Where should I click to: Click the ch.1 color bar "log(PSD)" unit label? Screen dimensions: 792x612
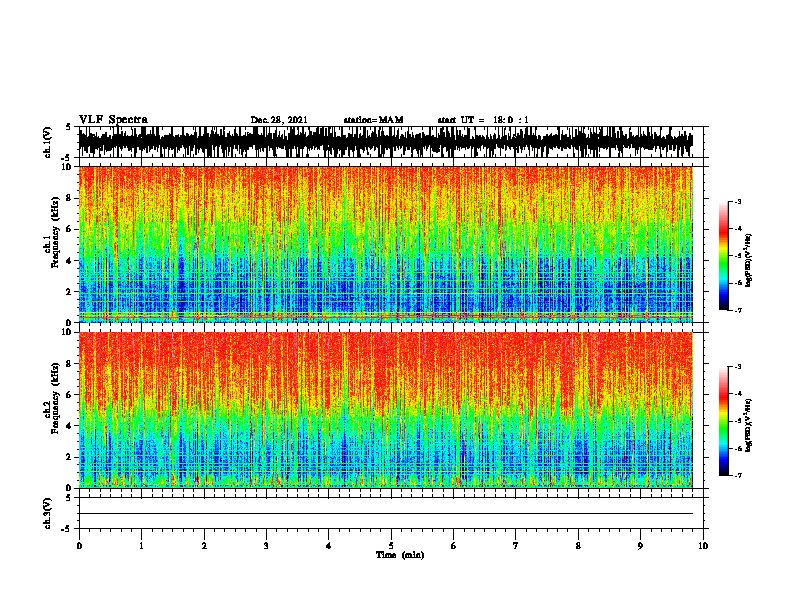(749, 260)
